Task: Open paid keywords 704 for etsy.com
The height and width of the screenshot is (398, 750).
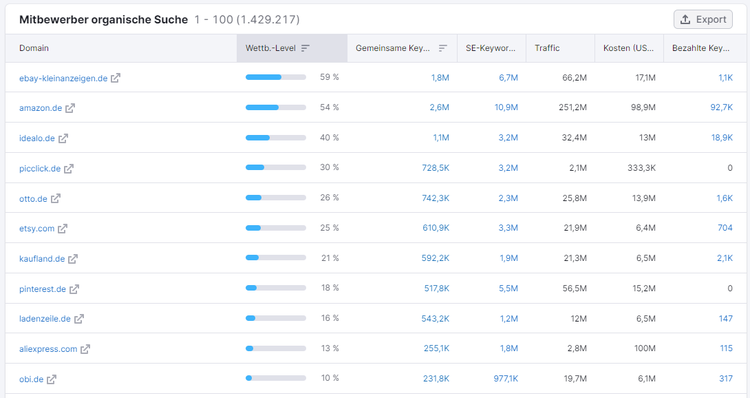Action: point(725,228)
